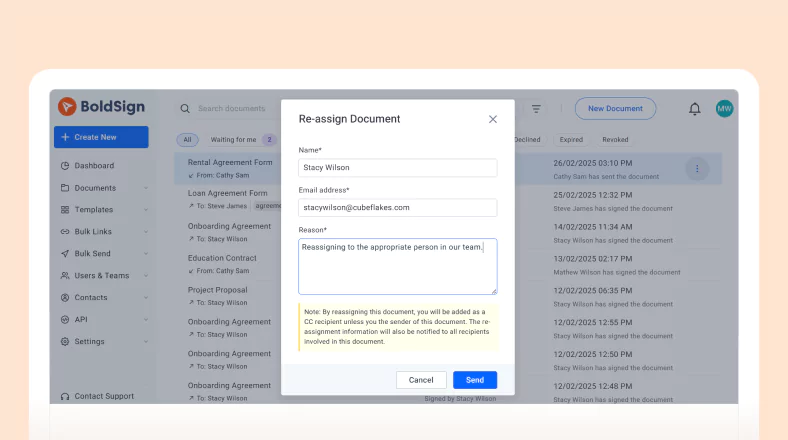This screenshot has height=440, width=788.
Task: Click the Reason text area
Action: pos(398,267)
